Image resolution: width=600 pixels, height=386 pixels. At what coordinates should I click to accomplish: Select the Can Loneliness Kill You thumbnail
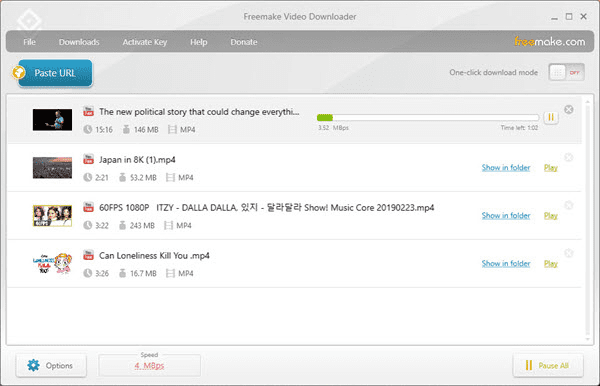(52, 263)
